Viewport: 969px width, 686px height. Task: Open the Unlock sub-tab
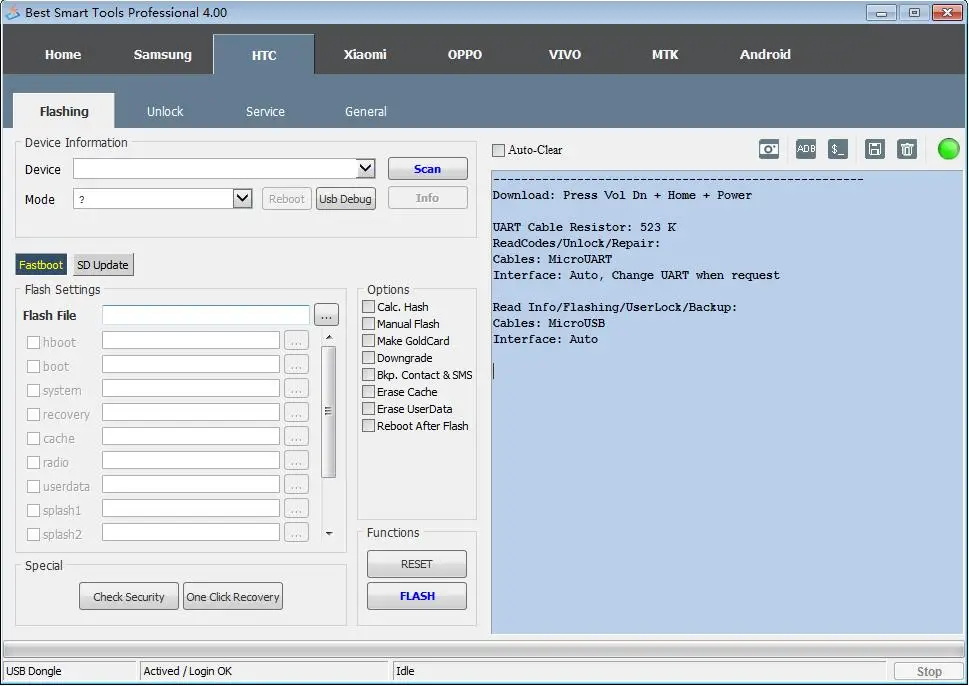coord(165,111)
